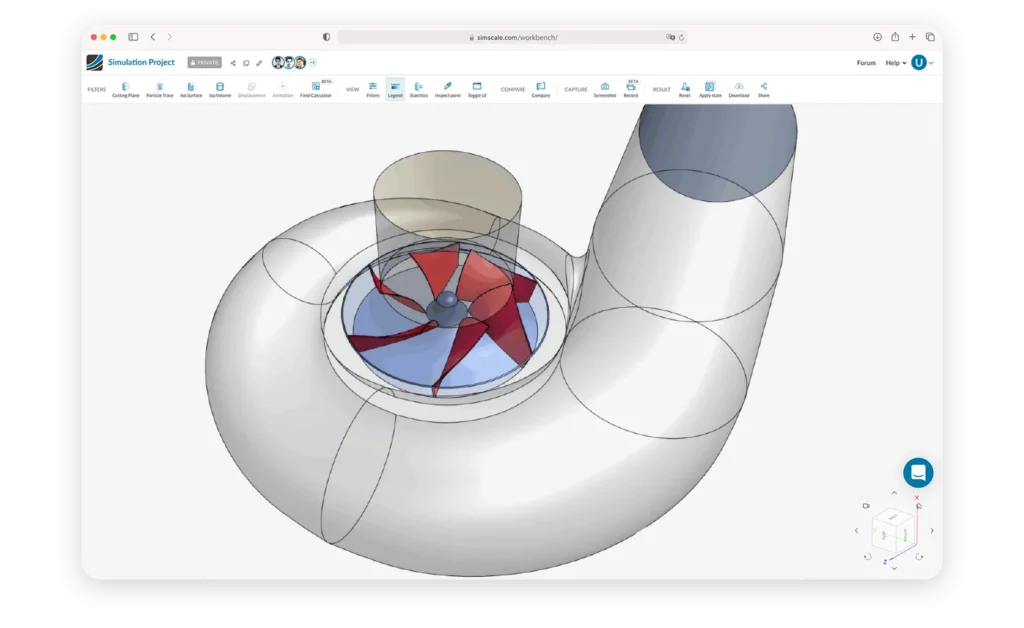Open the Iso Volume tool
Screen dimensions: 1024x628
coord(220,88)
